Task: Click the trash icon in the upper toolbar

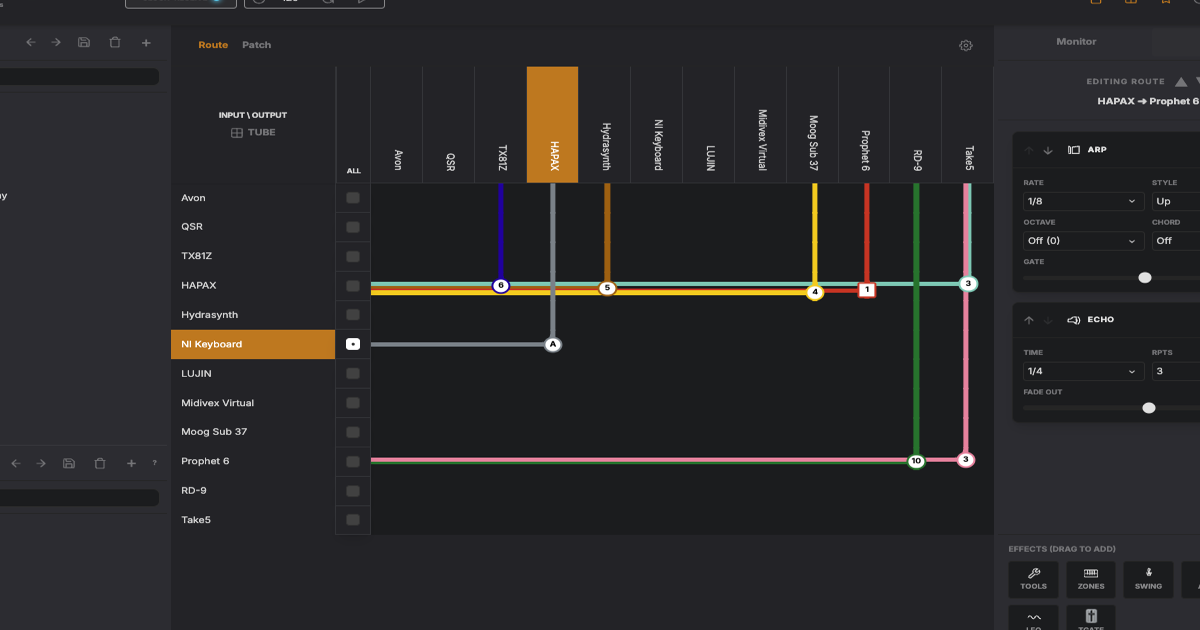Action: (x=115, y=42)
